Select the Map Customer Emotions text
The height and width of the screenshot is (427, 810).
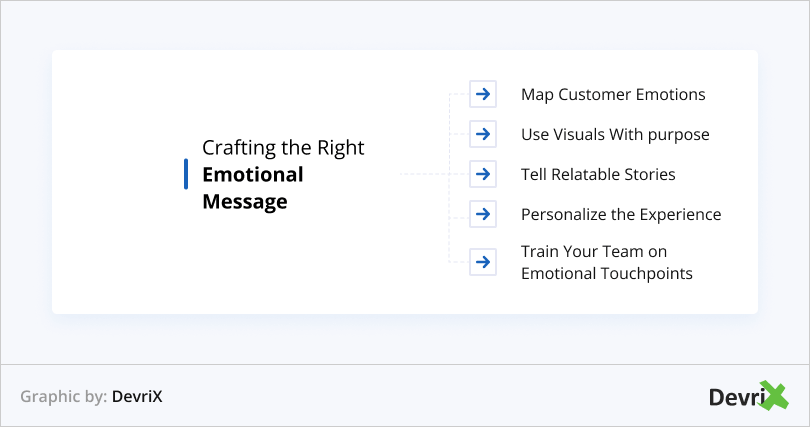tap(613, 95)
